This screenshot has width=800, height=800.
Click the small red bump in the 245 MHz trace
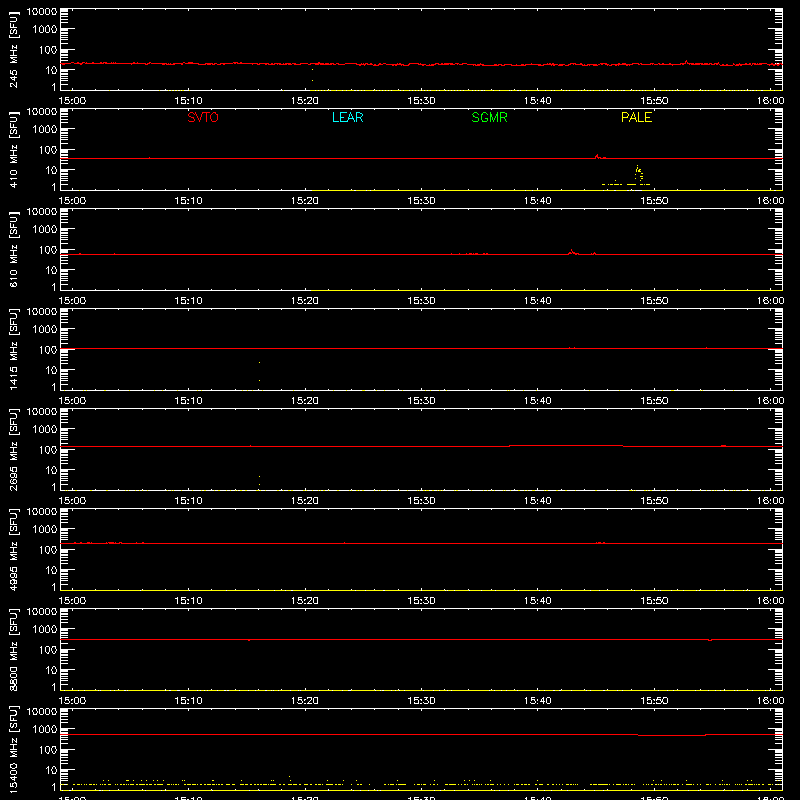(x=686, y=62)
